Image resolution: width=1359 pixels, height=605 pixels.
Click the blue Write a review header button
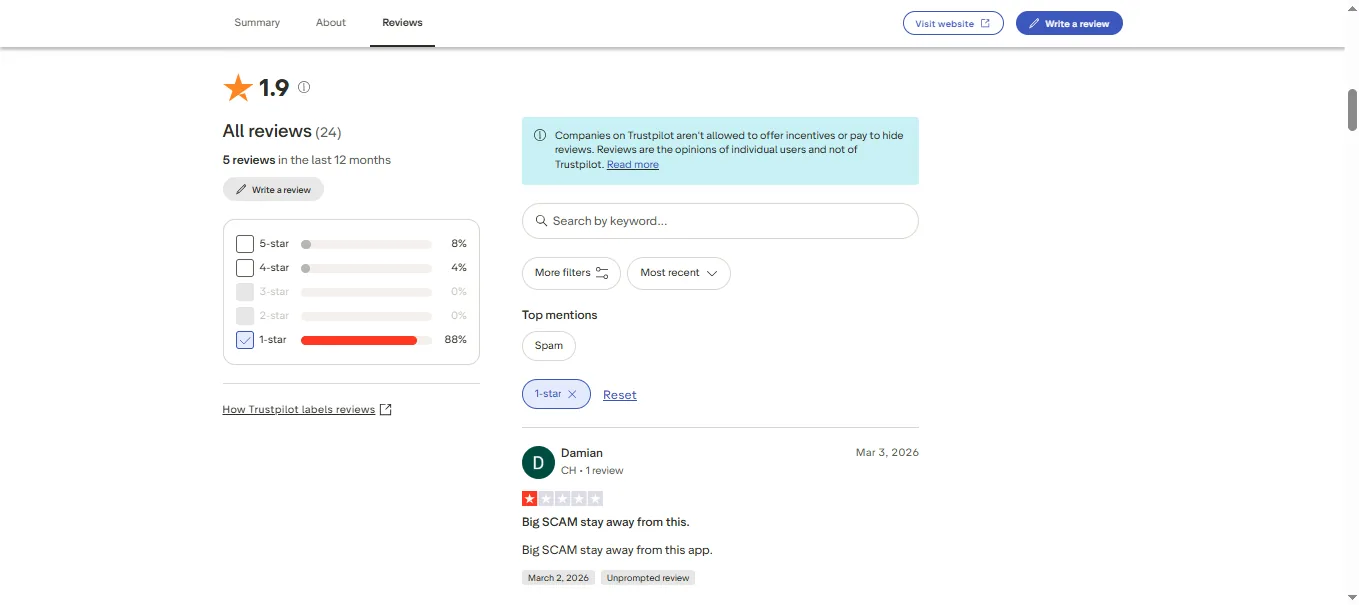(x=1069, y=23)
